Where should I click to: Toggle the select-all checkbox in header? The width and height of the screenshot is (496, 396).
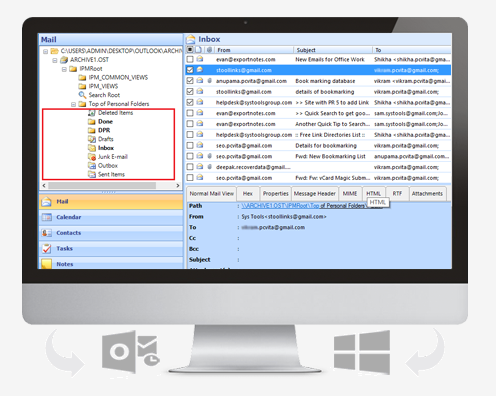190,50
